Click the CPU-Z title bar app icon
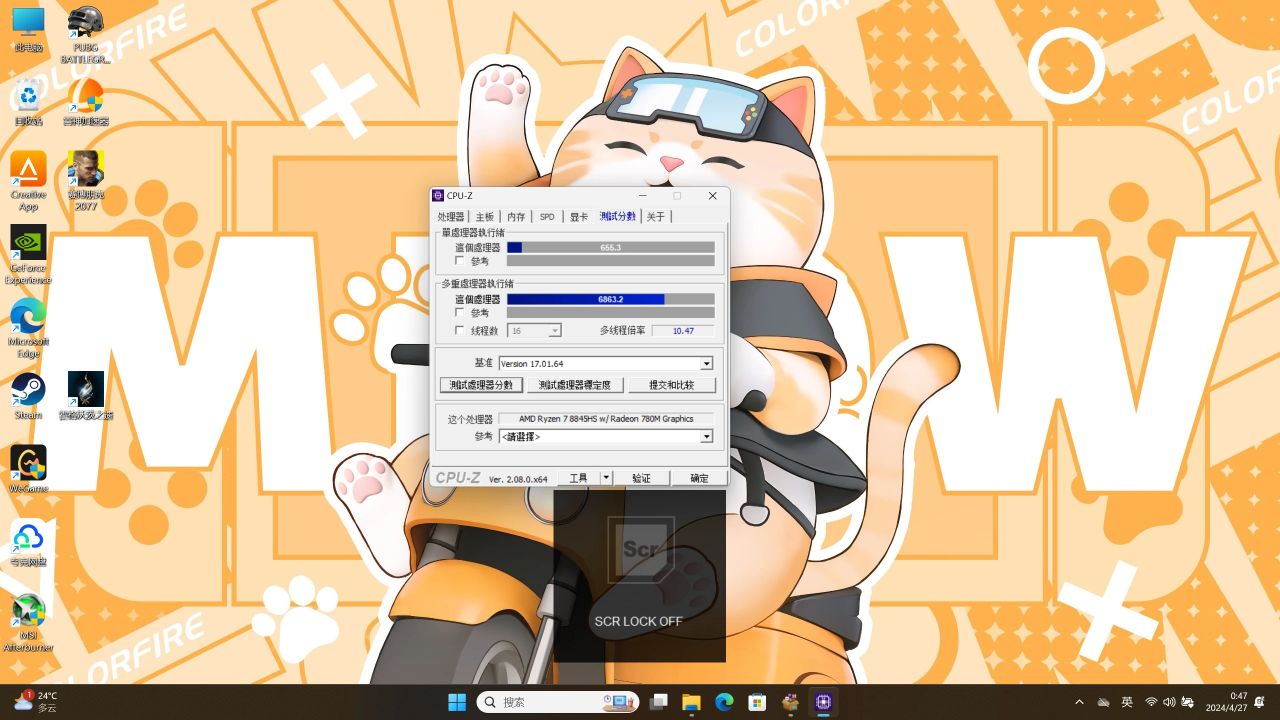The height and width of the screenshot is (720, 1280). coord(438,196)
